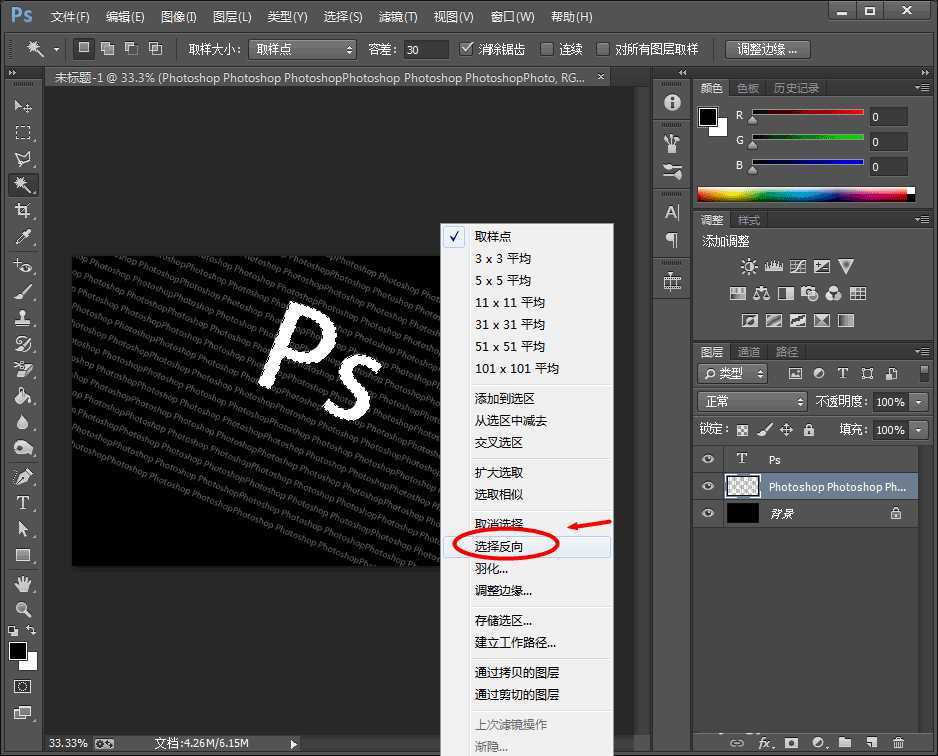
Task: Switch to the 通道 Channels tab
Action: 747,351
